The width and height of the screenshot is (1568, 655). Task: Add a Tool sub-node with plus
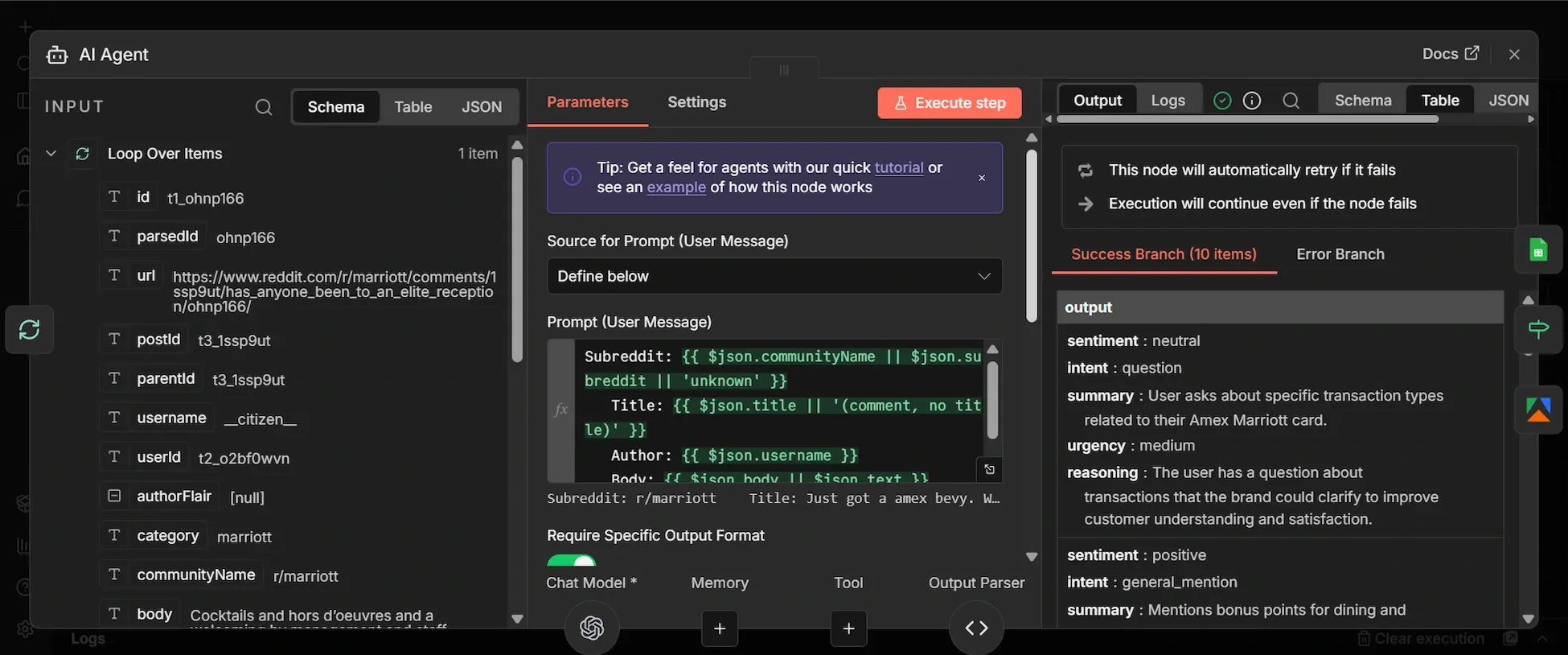[848, 628]
